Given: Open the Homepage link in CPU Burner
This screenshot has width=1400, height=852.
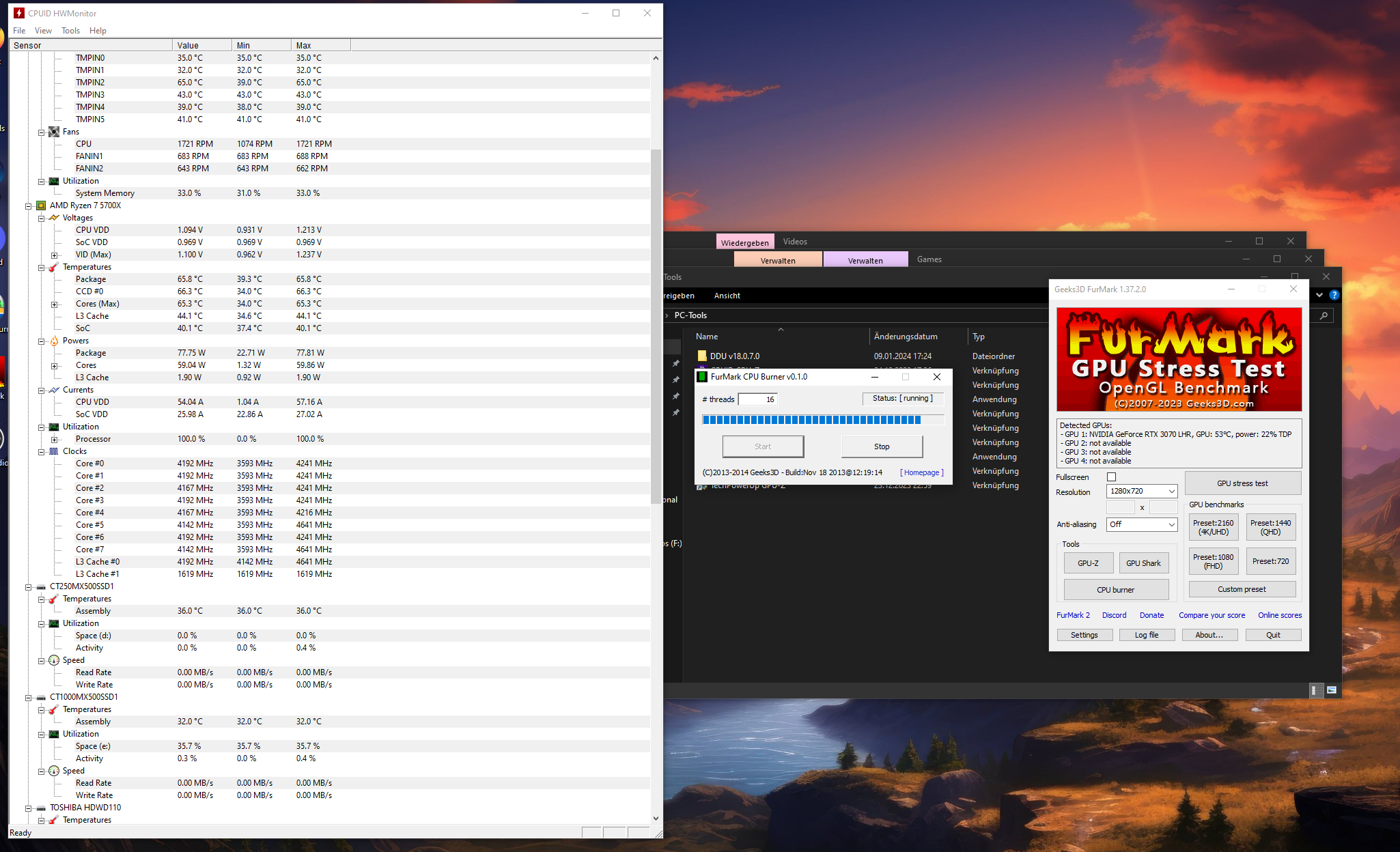Looking at the screenshot, I should point(921,472).
